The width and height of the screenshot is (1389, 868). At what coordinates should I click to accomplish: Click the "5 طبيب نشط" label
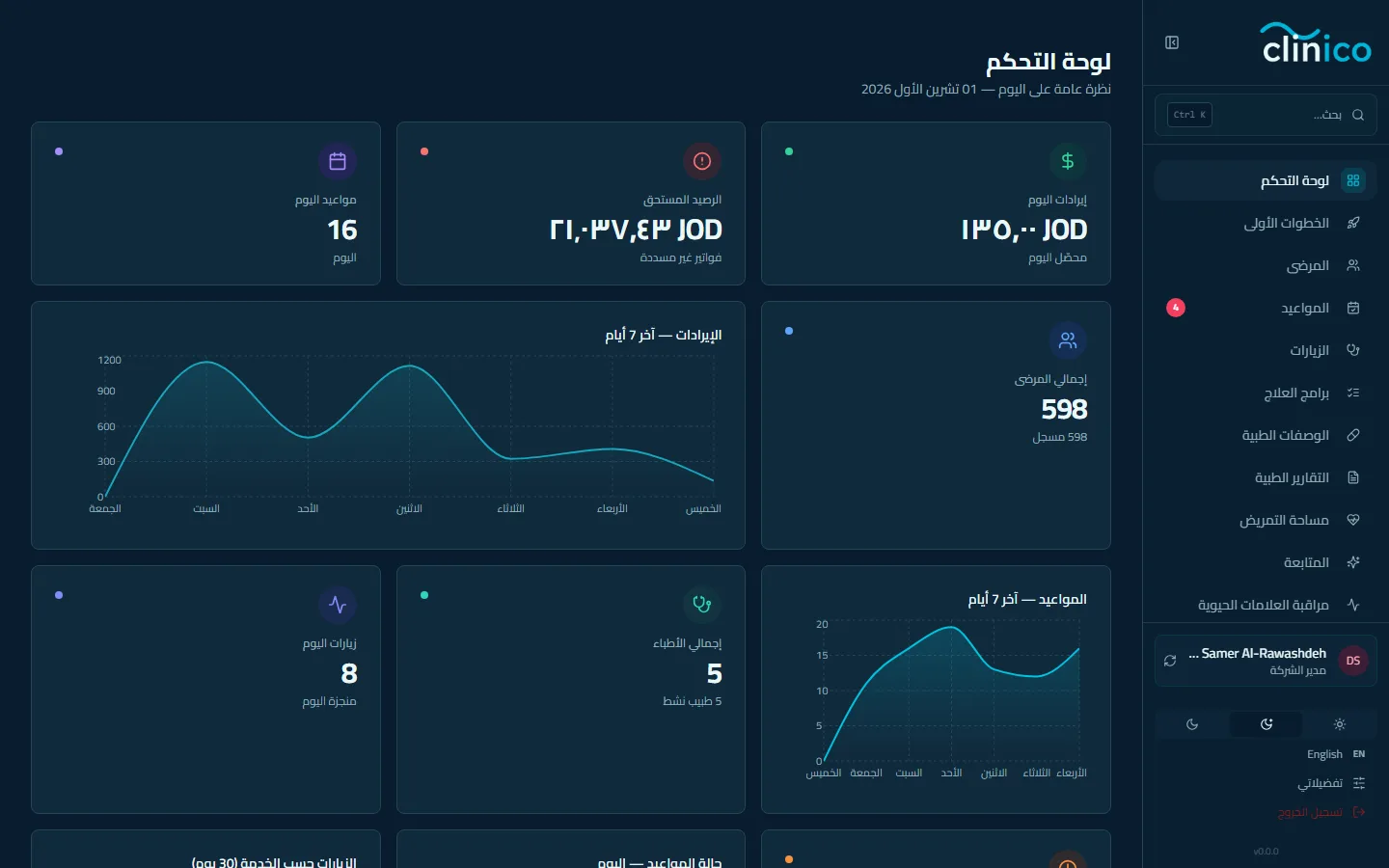pyautogui.click(x=692, y=701)
